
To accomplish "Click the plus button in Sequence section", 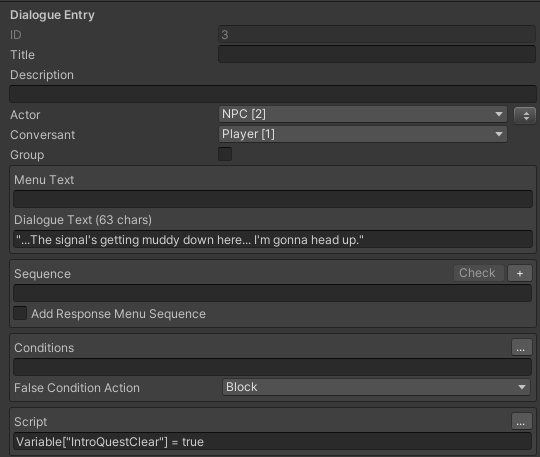I will [x=520, y=273].
